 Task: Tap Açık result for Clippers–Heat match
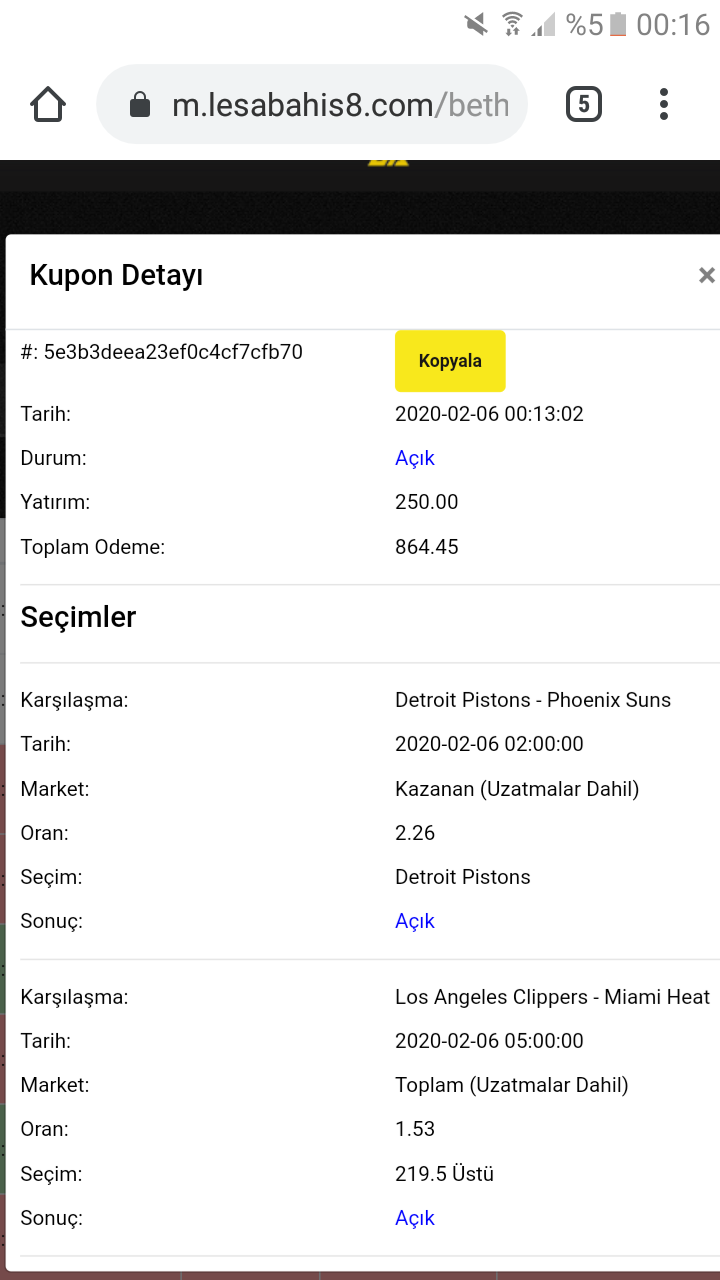pos(415,1218)
